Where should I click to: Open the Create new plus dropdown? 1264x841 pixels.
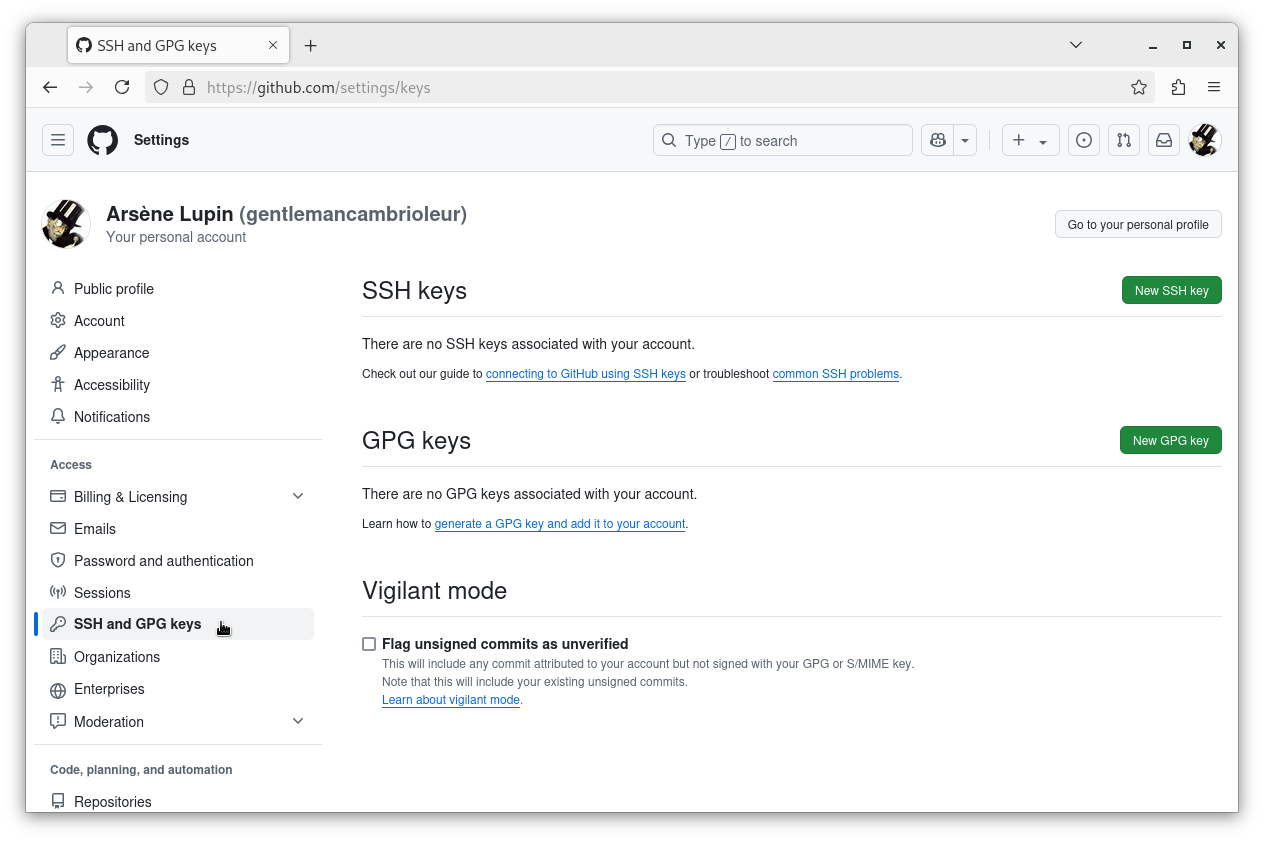(1030, 141)
